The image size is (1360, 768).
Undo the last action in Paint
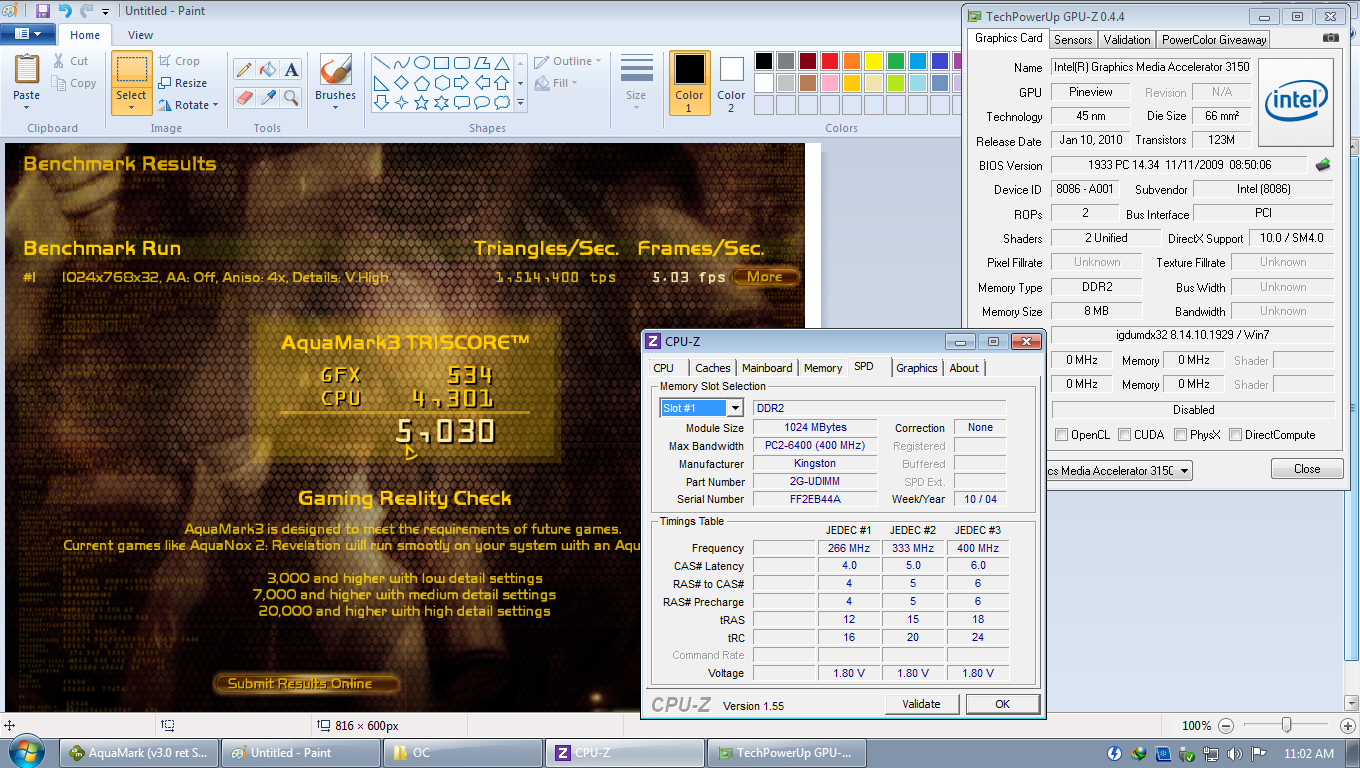tap(65, 11)
